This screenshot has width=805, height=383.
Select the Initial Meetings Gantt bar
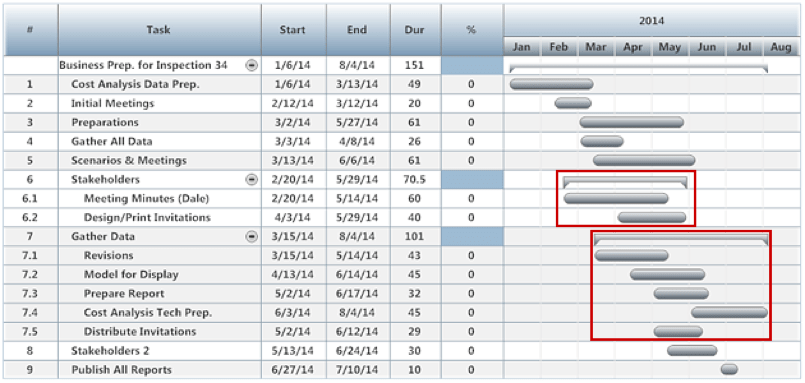pyautogui.click(x=573, y=103)
